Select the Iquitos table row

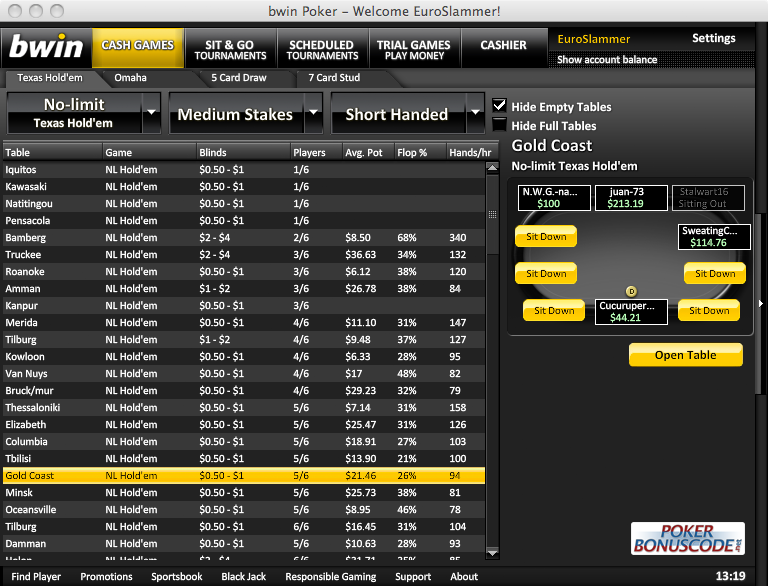click(244, 170)
